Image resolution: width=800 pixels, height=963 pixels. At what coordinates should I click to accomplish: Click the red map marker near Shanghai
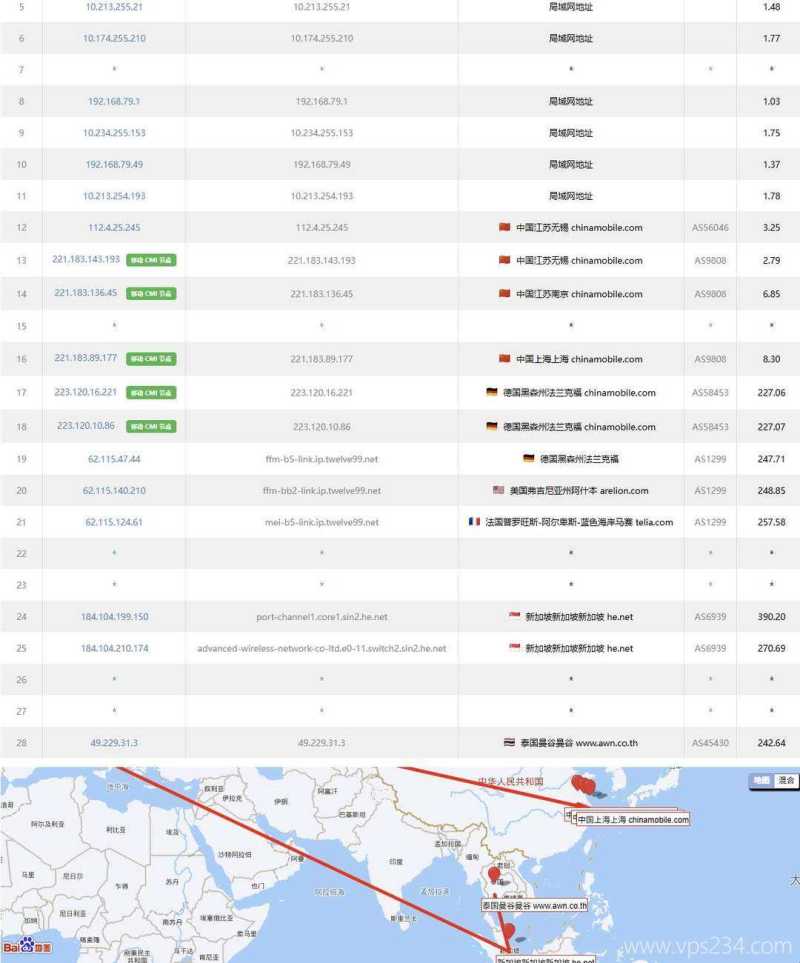pos(581,787)
